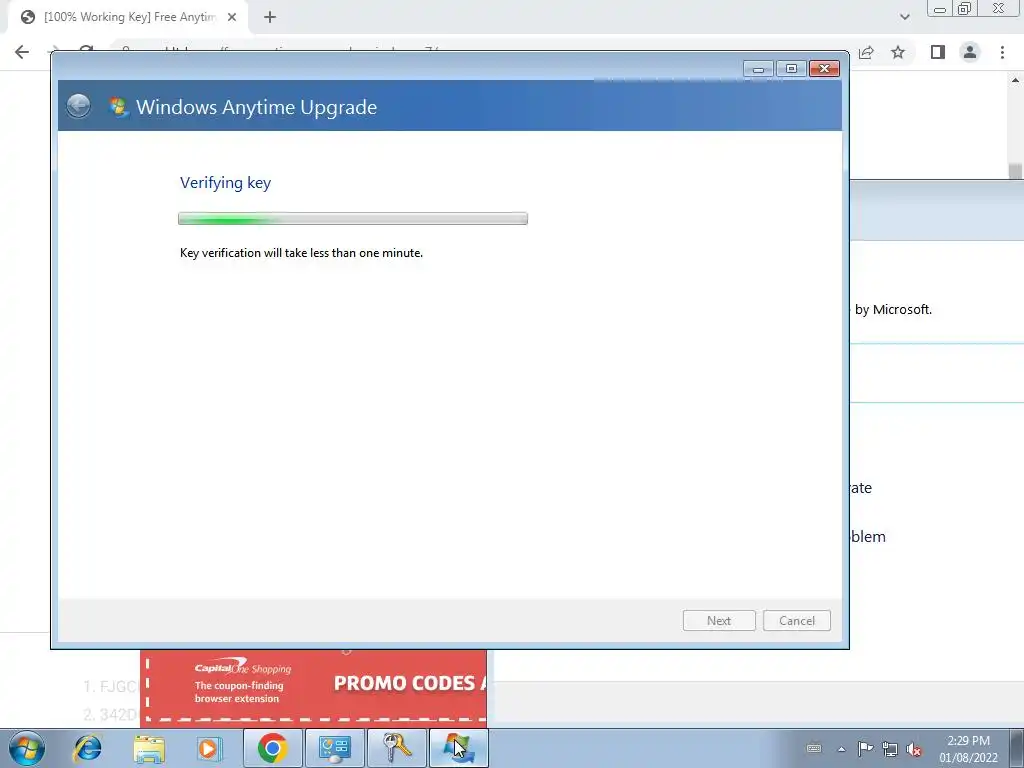Open Windows Media Player from taskbar
Screen dimensions: 1024x768
(x=210, y=748)
